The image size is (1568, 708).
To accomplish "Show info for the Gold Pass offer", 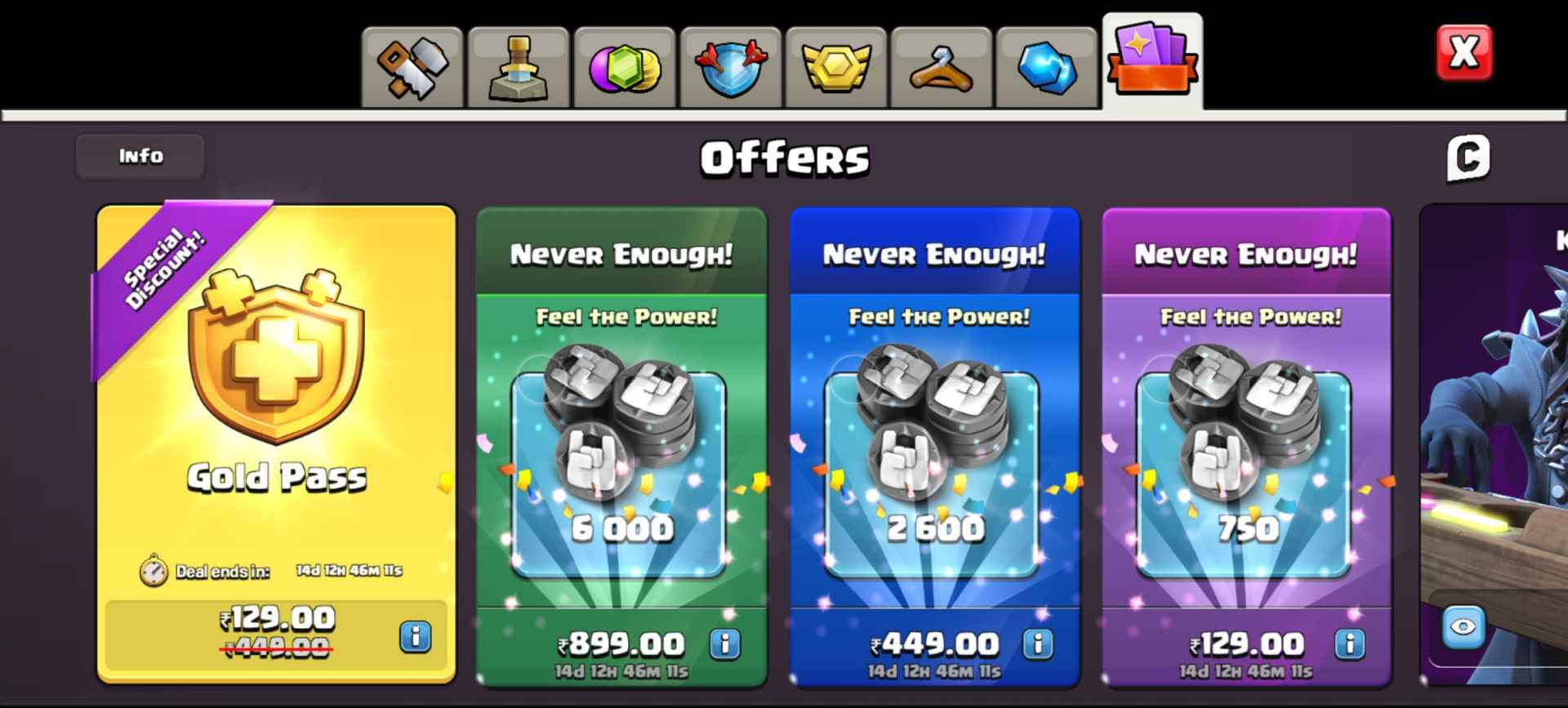I will pos(416,636).
